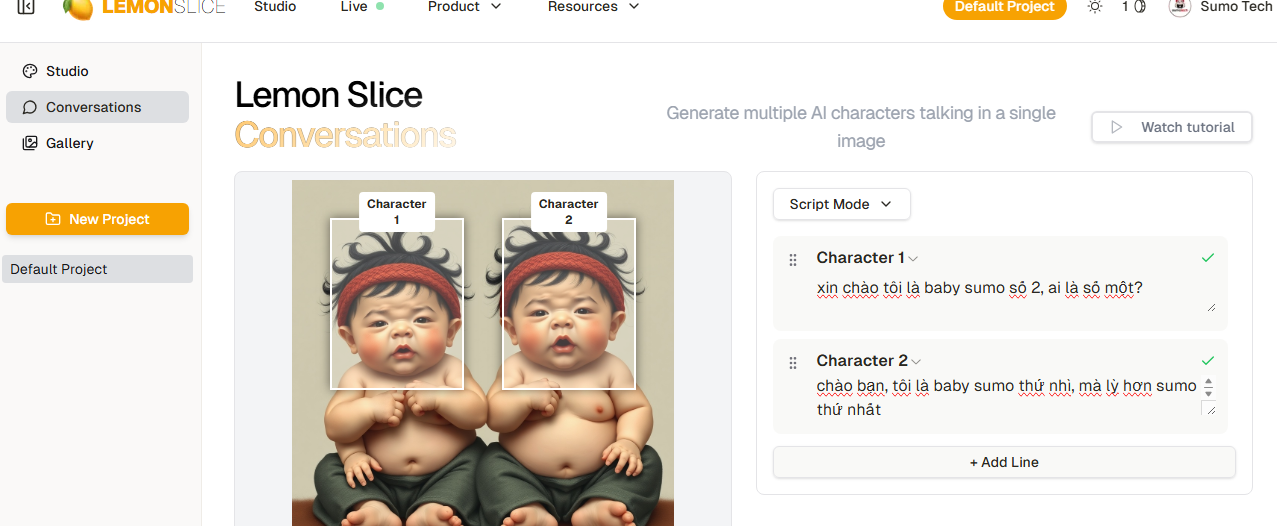Open the Character 1 speaker selector chevron

pos(914,259)
